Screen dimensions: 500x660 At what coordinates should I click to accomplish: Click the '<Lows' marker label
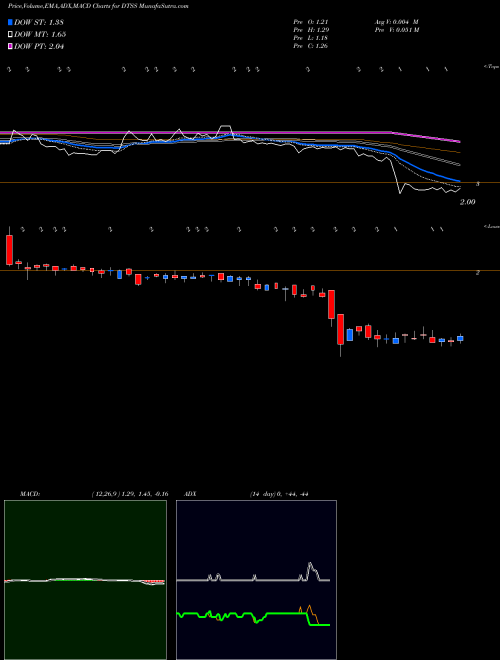(491, 226)
